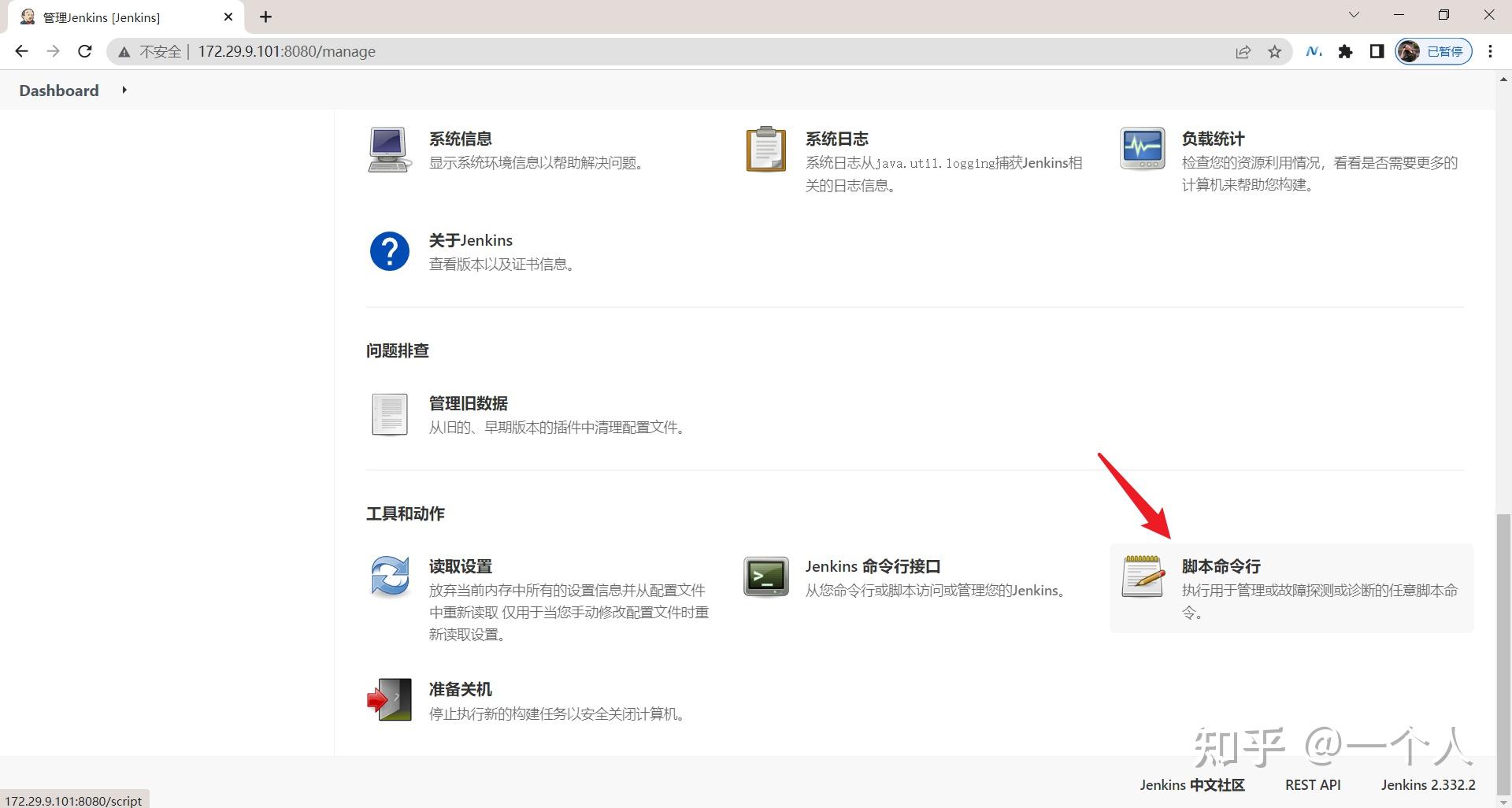Click the Script Console notepad icon
The height and width of the screenshot is (808, 1512).
point(1143,576)
